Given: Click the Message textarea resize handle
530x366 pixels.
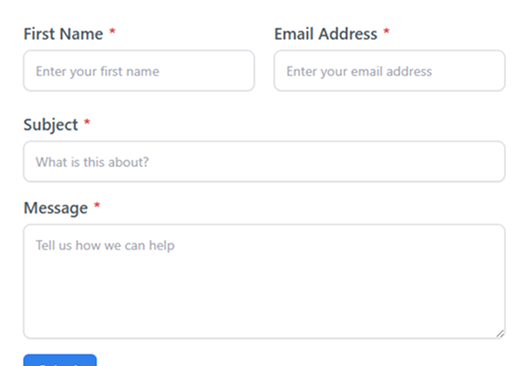Looking at the screenshot, I should coord(500,334).
